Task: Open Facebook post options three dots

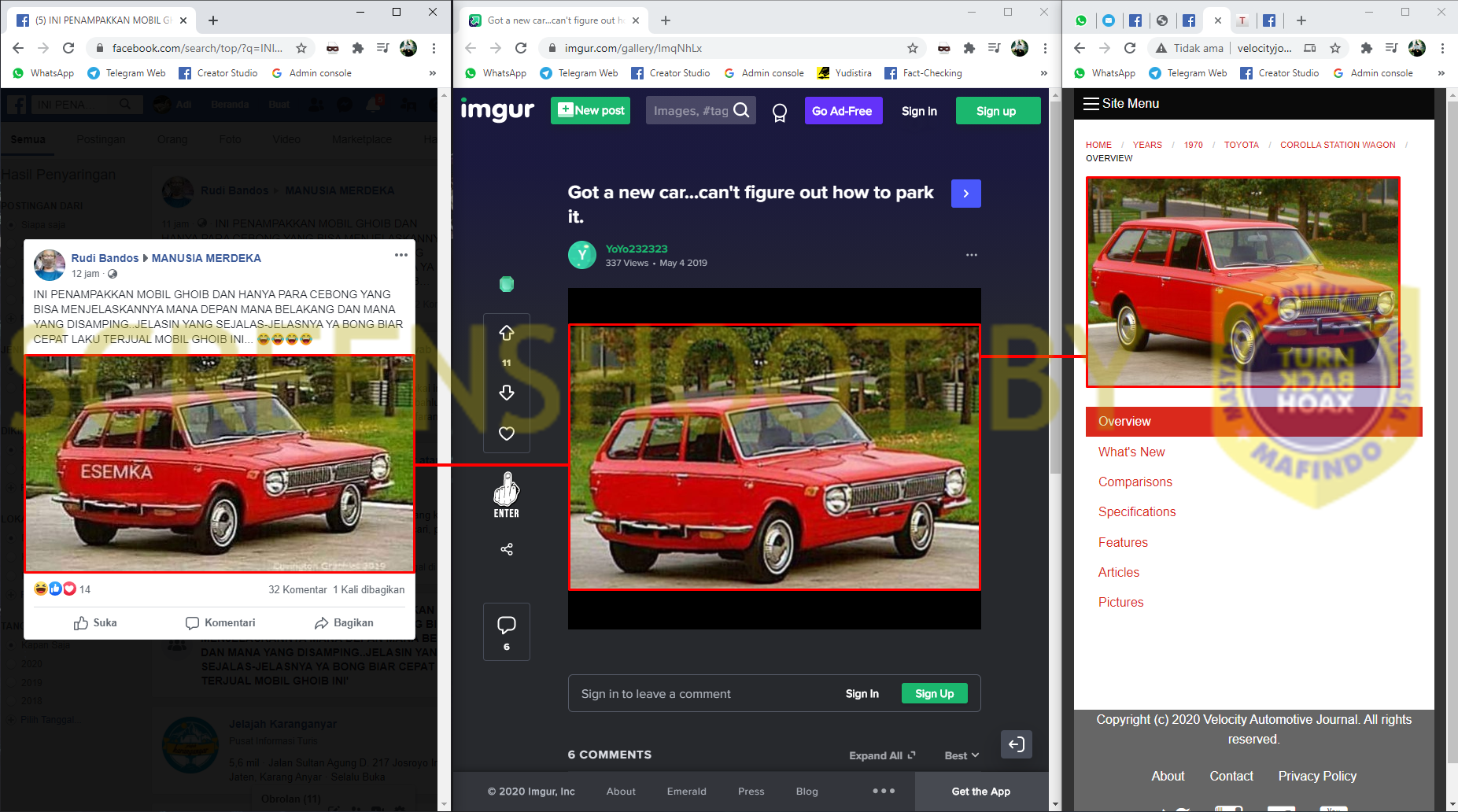Action: click(401, 255)
